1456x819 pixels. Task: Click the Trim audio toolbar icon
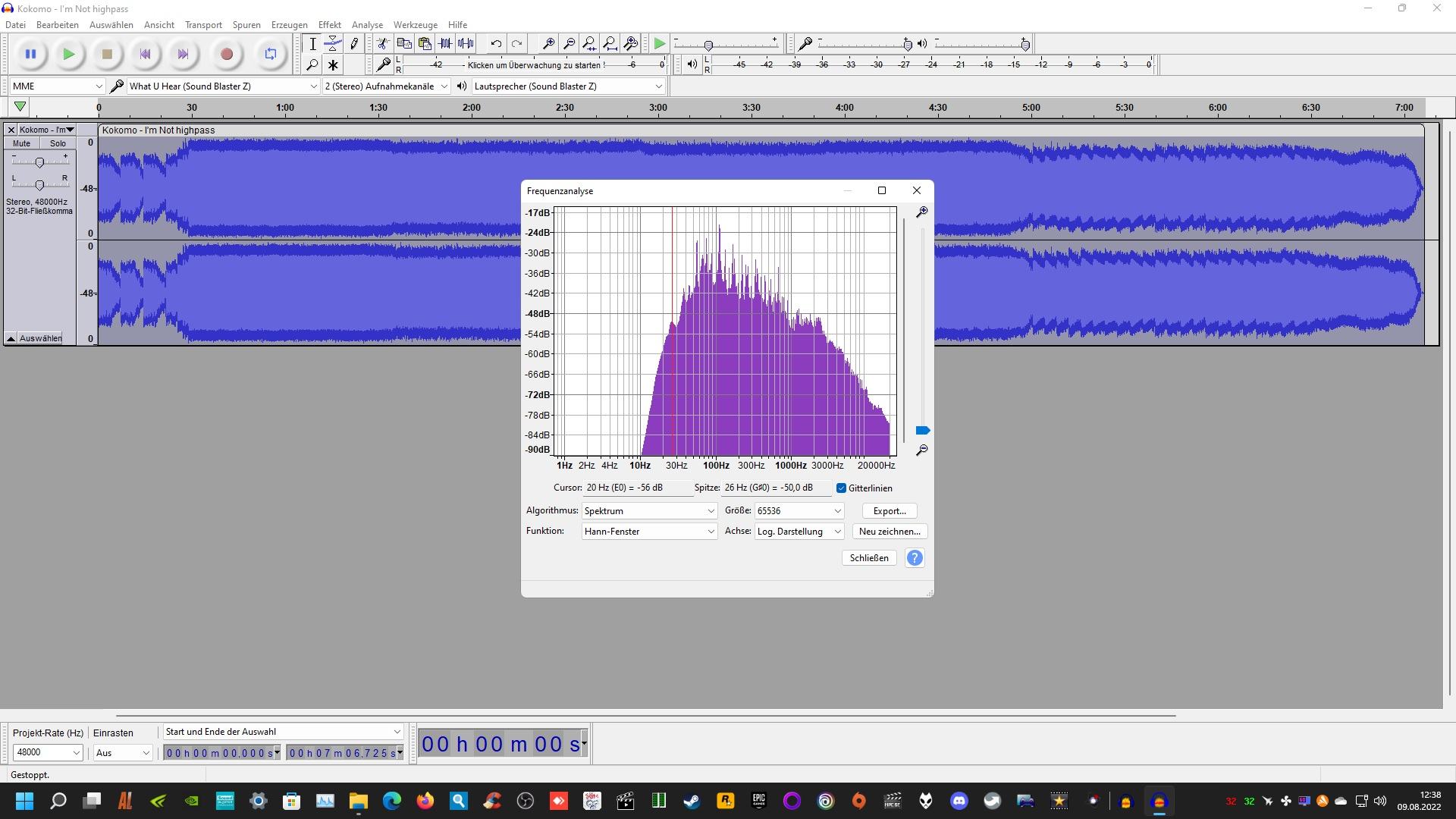[x=445, y=44]
